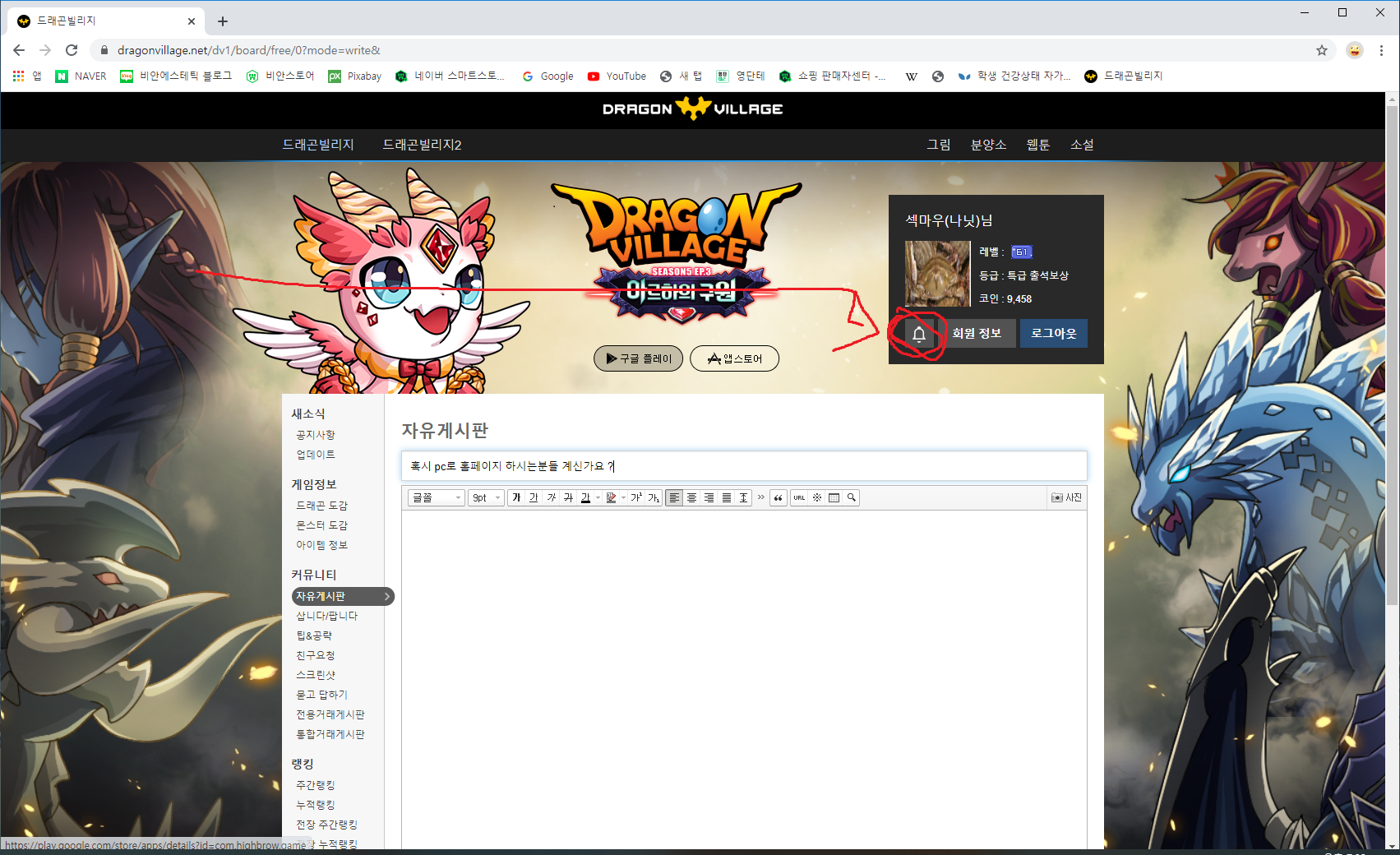The height and width of the screenshot is (855, 1400).
Task: Bookmark this page with star icon
Action: tap(1322, 50)
